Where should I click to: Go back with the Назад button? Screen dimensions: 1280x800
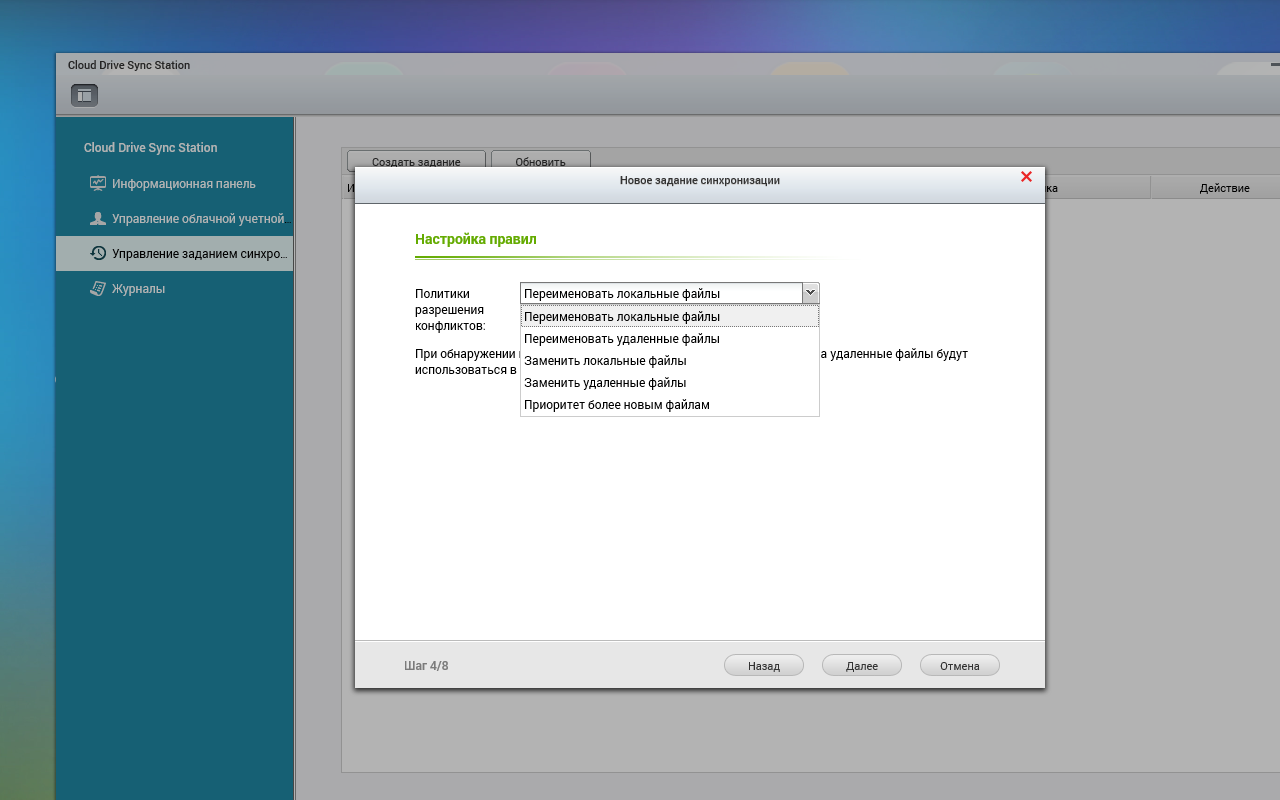tap(764, 666)
